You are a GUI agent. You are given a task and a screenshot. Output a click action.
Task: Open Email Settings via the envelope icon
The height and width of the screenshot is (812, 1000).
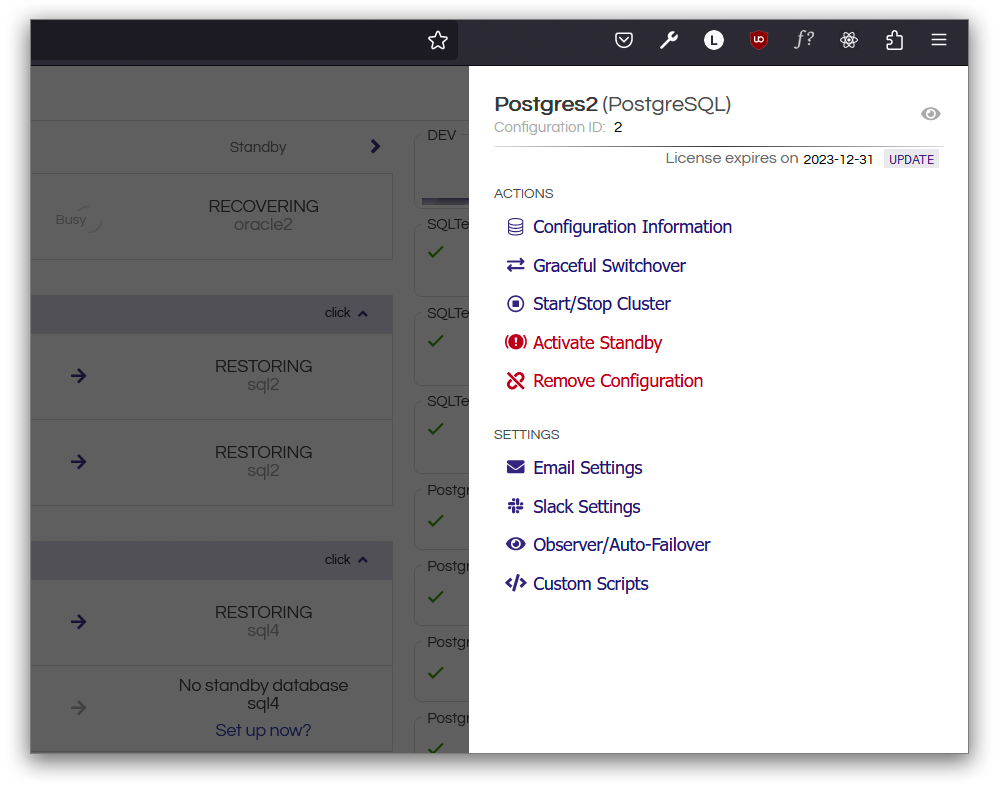click(515, 467)
